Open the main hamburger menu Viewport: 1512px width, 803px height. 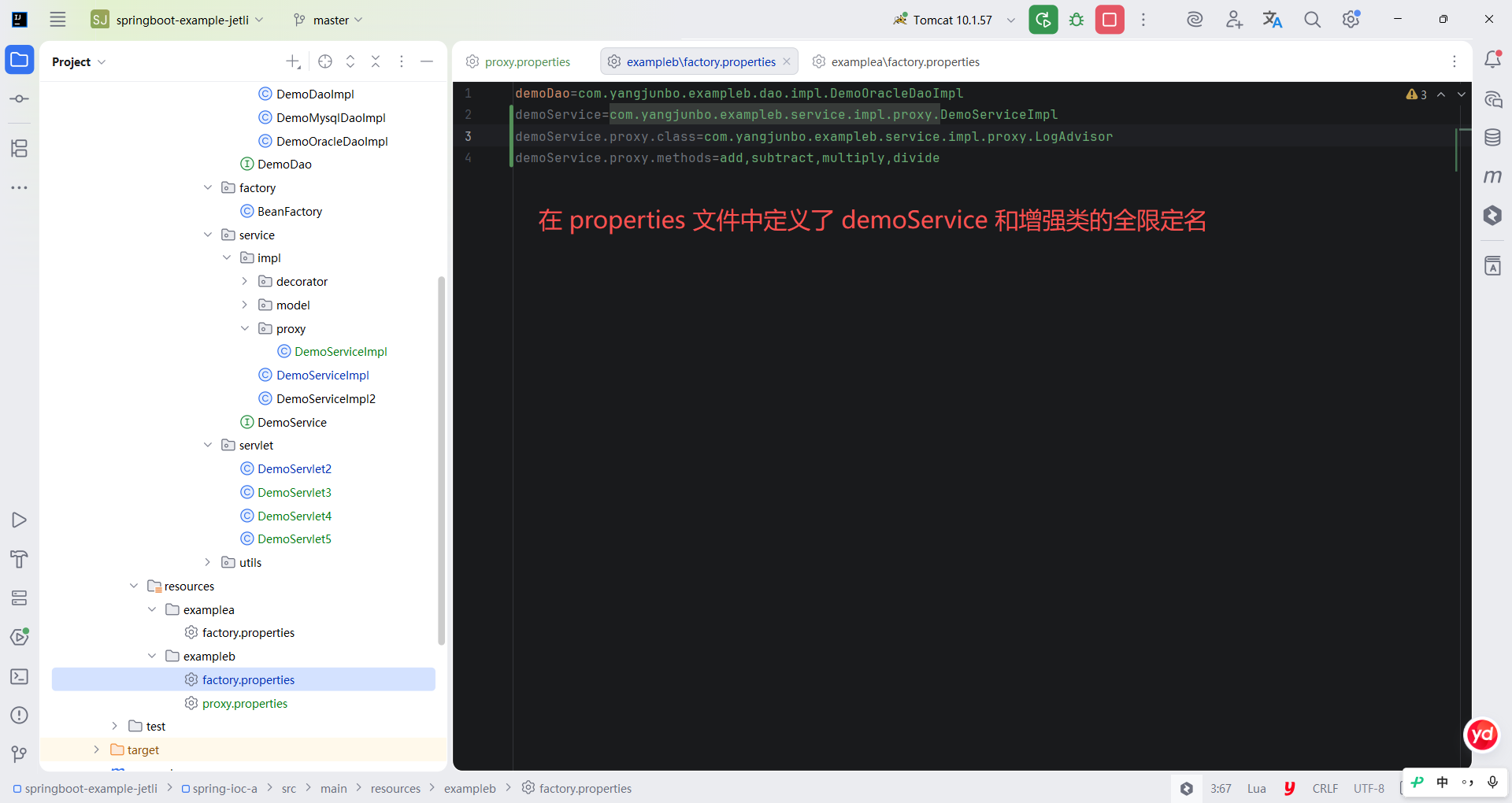pyautogui.click(x=57, y=20)
